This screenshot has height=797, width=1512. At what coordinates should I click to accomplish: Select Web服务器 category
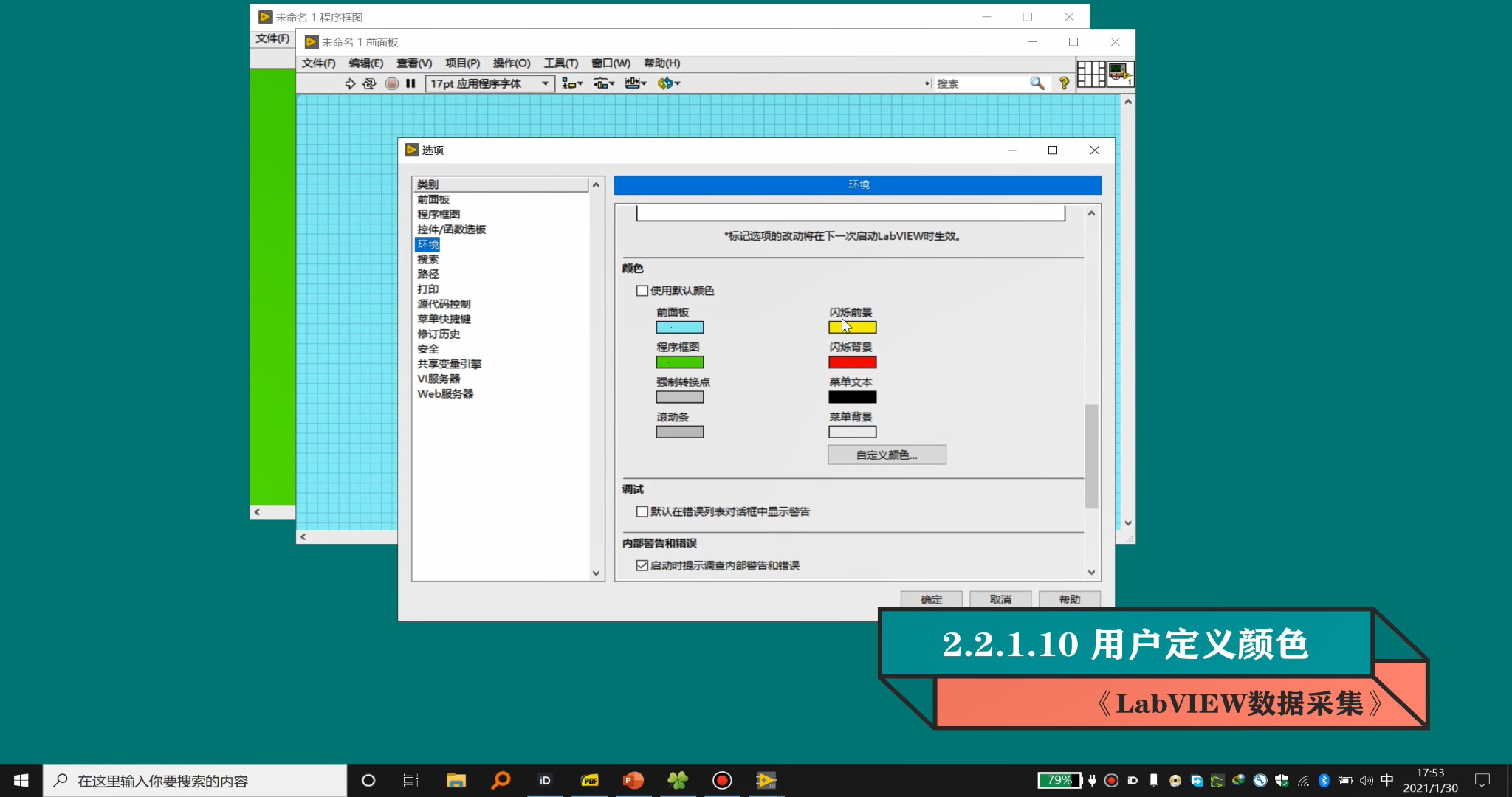[x=445, y=394]
